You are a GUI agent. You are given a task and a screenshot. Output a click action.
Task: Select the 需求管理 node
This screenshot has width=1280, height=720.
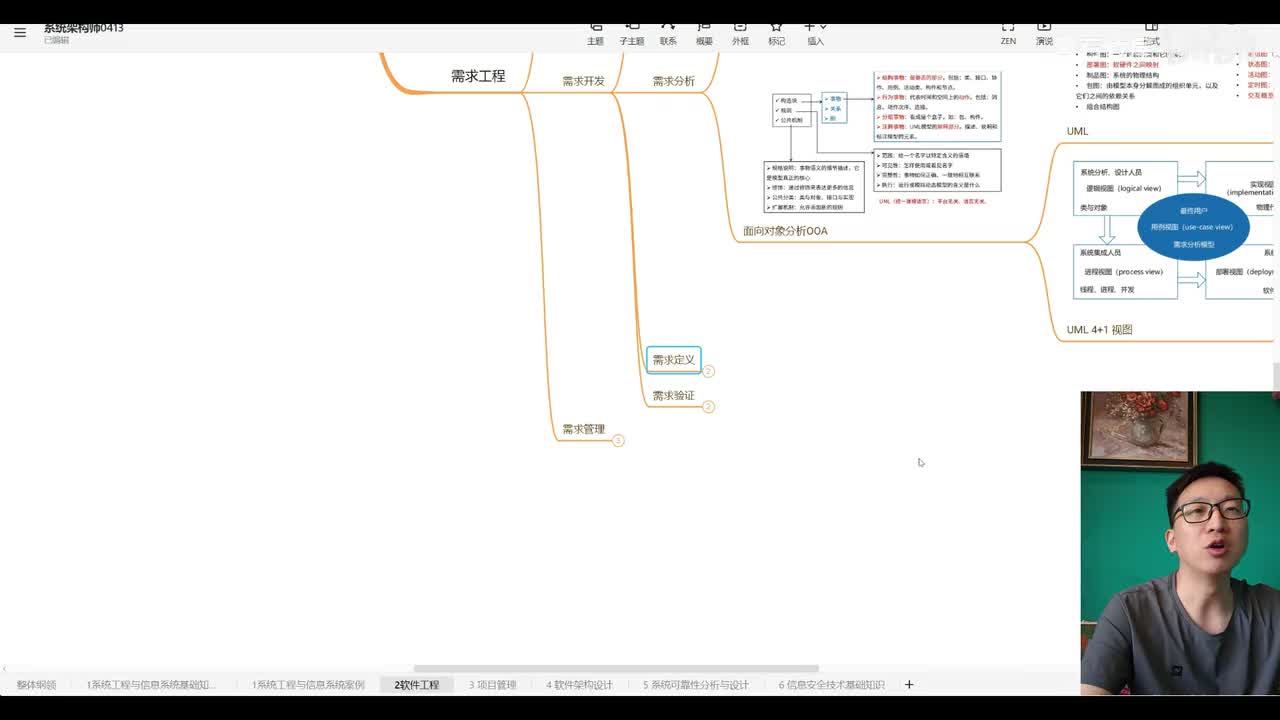584,430
